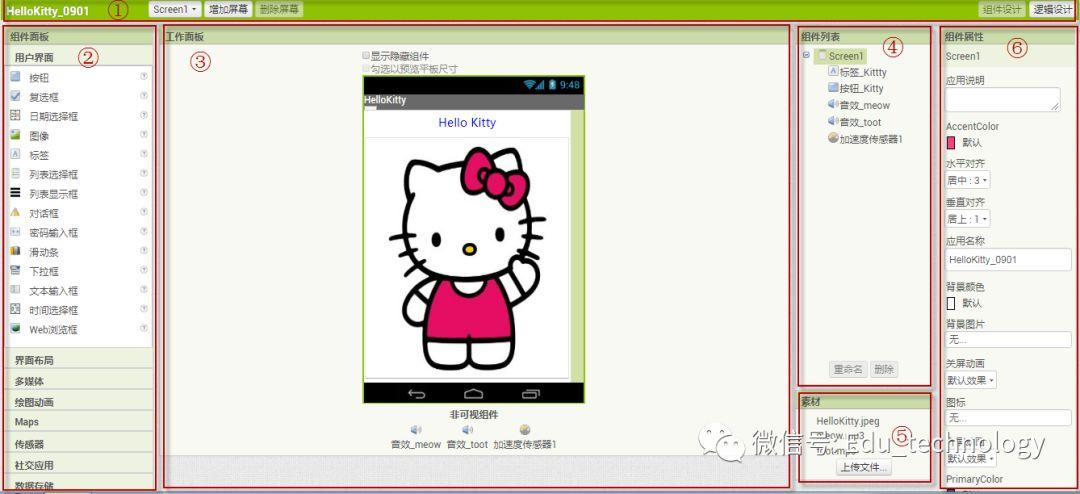Pick the 对话框 warning-triangle icon
Image resolution: width=1080 pixels, height=494 pixels.
click(15, 212)
